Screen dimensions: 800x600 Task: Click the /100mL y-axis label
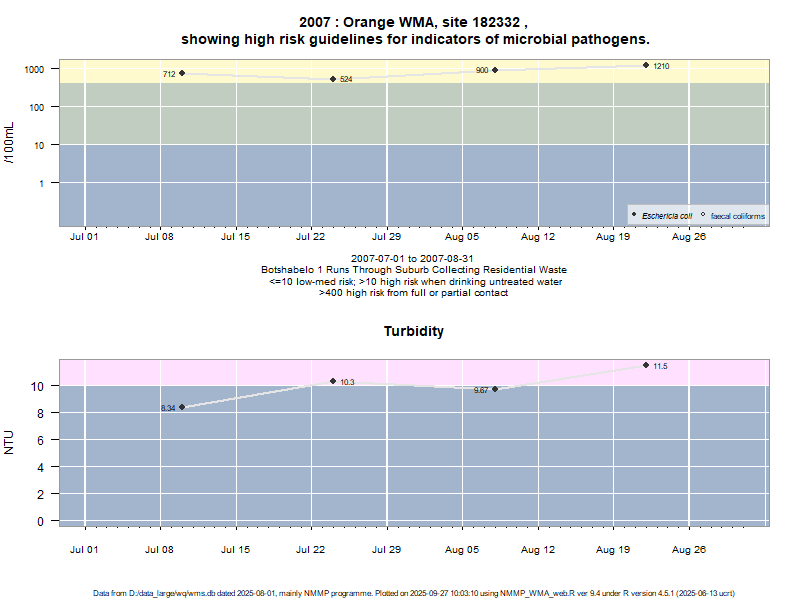[x=10, y=143]
